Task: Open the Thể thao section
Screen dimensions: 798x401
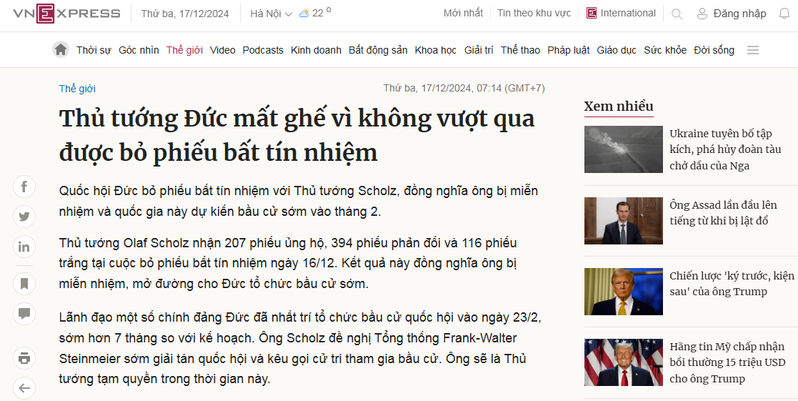Action: point(519,50)
